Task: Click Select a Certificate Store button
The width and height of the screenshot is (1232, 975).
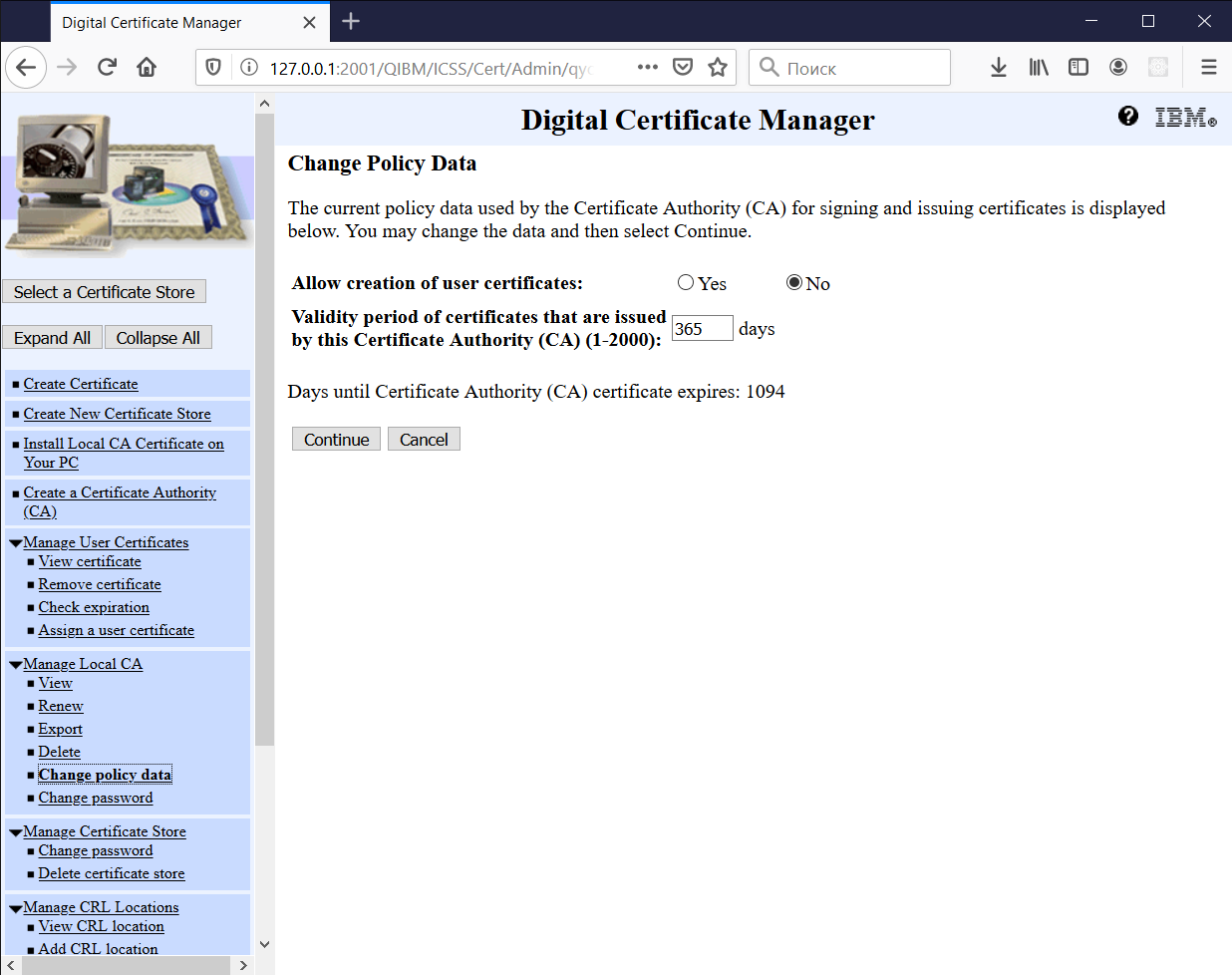Action: [104, 292]
